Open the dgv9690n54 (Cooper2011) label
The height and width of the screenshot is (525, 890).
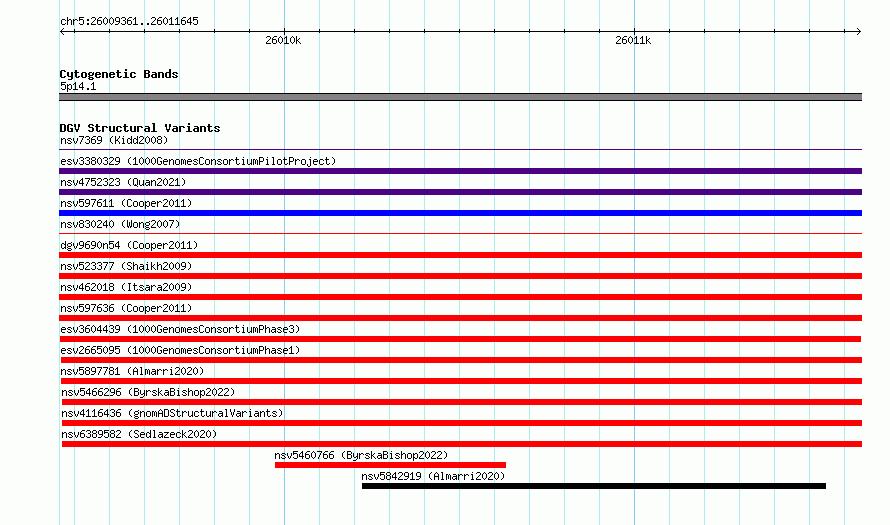click(x=129, y=245)
